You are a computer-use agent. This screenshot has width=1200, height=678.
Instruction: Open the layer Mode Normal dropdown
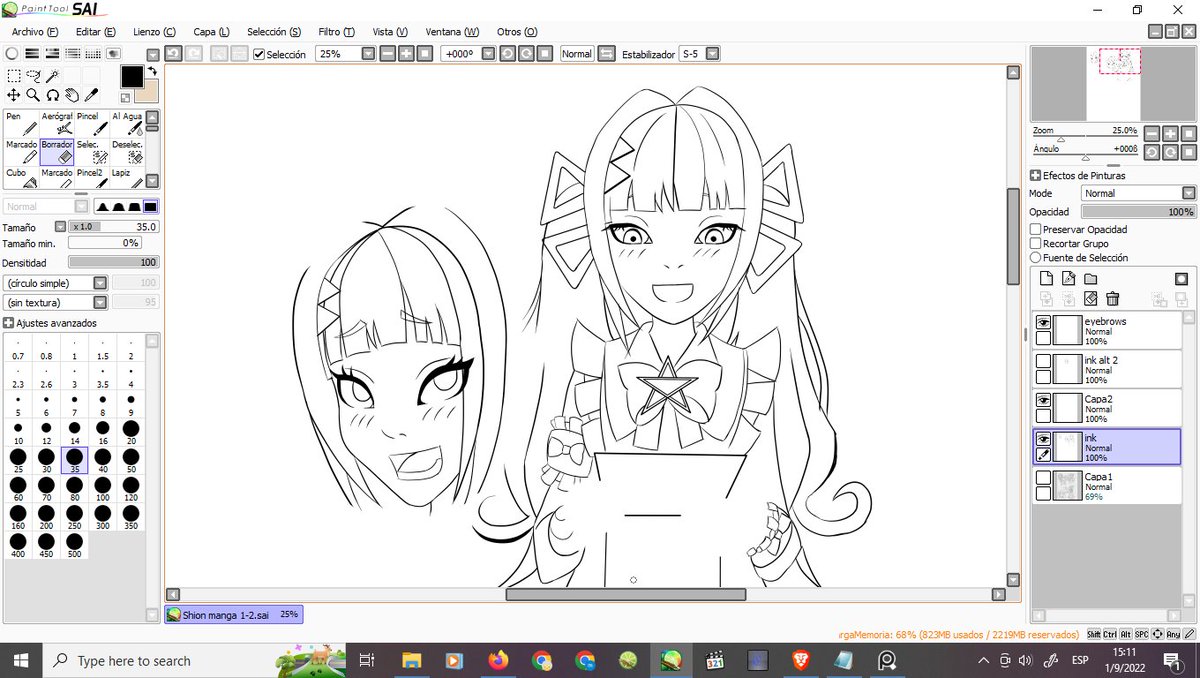pos(1188,193)
